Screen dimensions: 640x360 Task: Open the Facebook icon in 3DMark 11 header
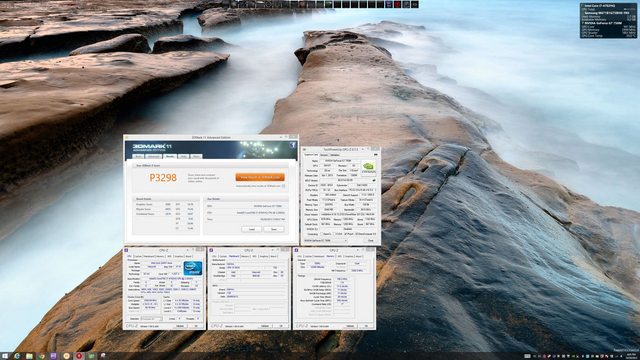(293, 145)
